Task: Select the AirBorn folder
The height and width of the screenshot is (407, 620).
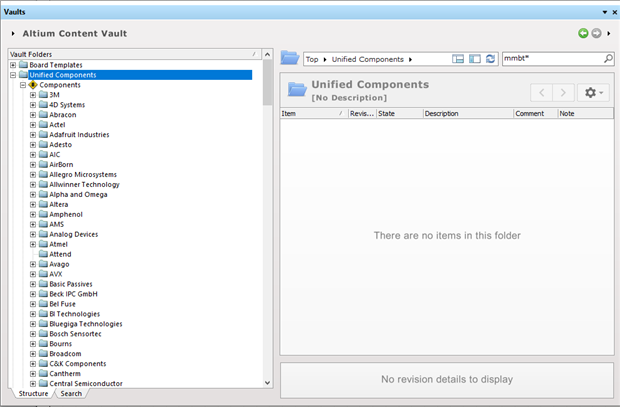Action: [x=61, y=165]
